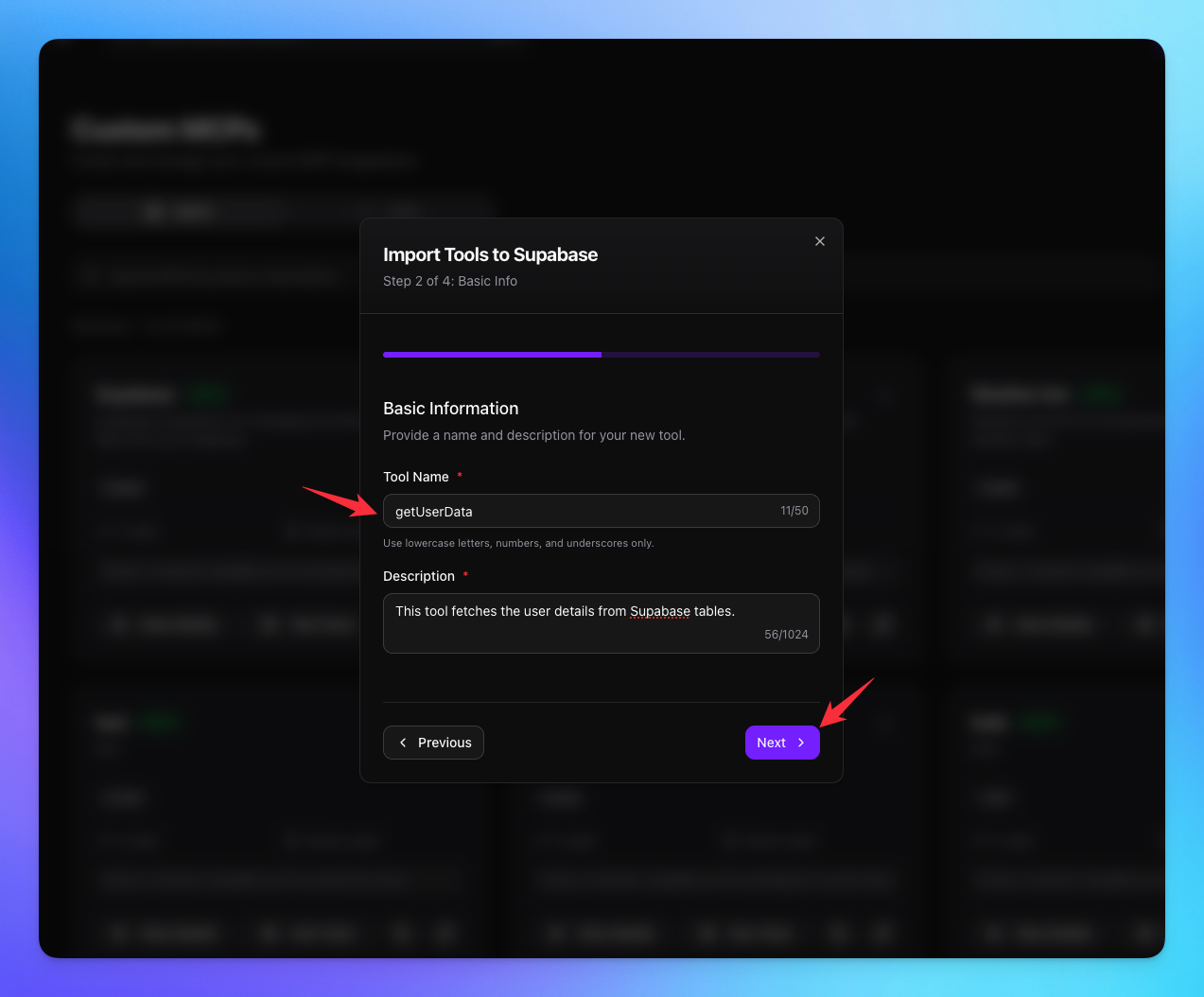Click the purple filled wizard progress bar
Viewport: 1204px width, 997px height.
click(492, 355)
